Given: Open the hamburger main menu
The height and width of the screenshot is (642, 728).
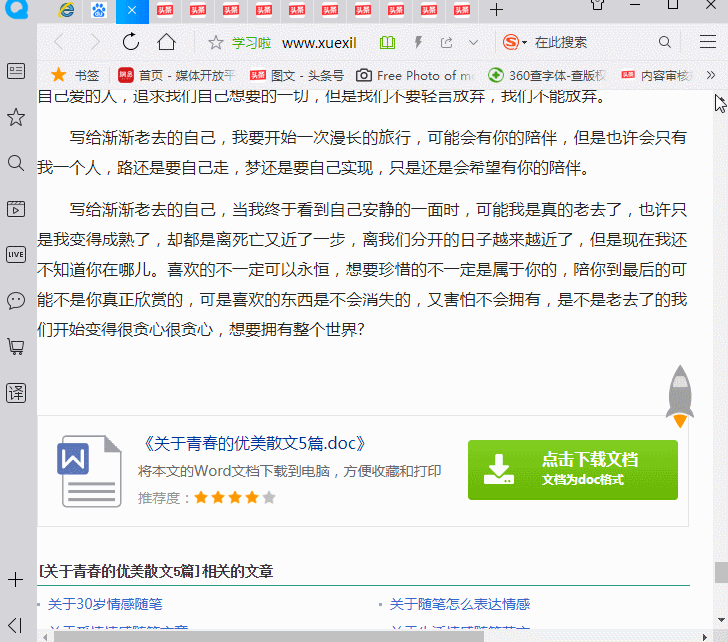Looking at the screenshot, I should (x=708, y=42).
